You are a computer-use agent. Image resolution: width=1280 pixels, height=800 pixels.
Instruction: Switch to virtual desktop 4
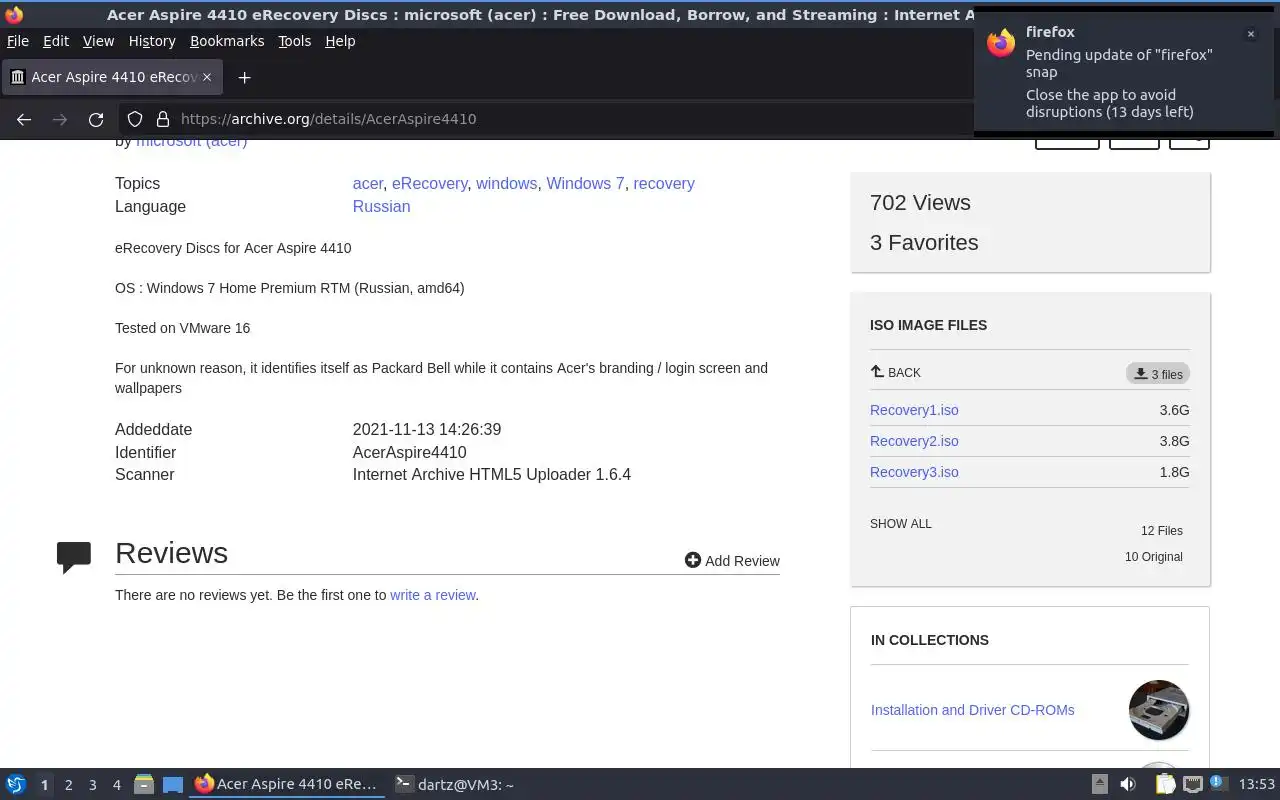tap(116, 785)
